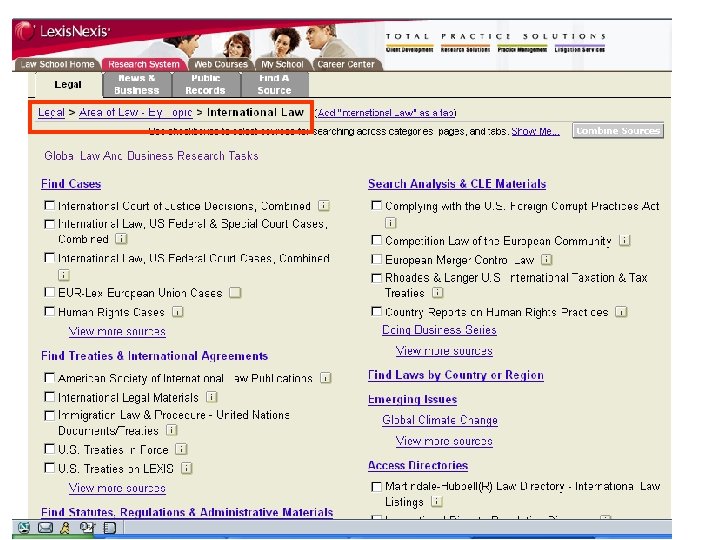The image size is (720, 540).
Task: Check Martindale-Hubbell Law Directory box
Action: (376, 487)
